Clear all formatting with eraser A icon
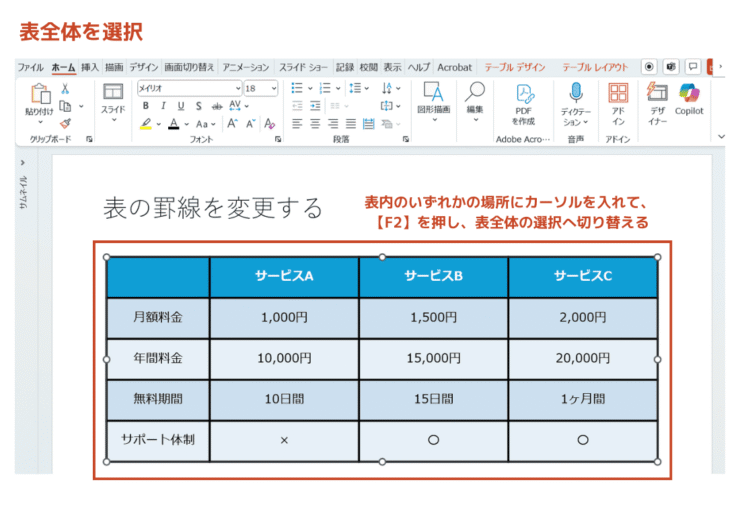Image resolution: width=740 pixels, height=505 pixels. [x=269, y=124]
